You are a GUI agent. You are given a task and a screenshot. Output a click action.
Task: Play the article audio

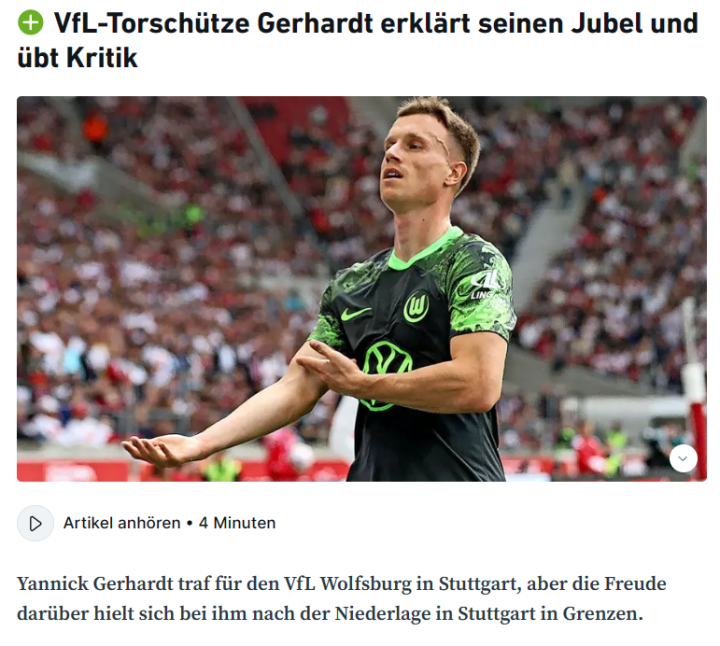35,523
